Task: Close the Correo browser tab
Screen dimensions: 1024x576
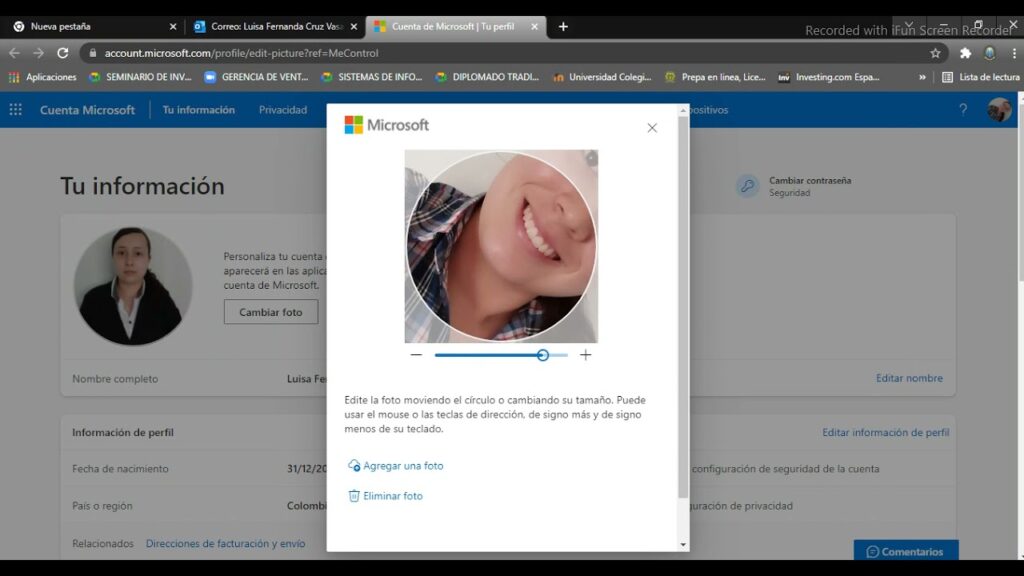Action: point(354,27)
